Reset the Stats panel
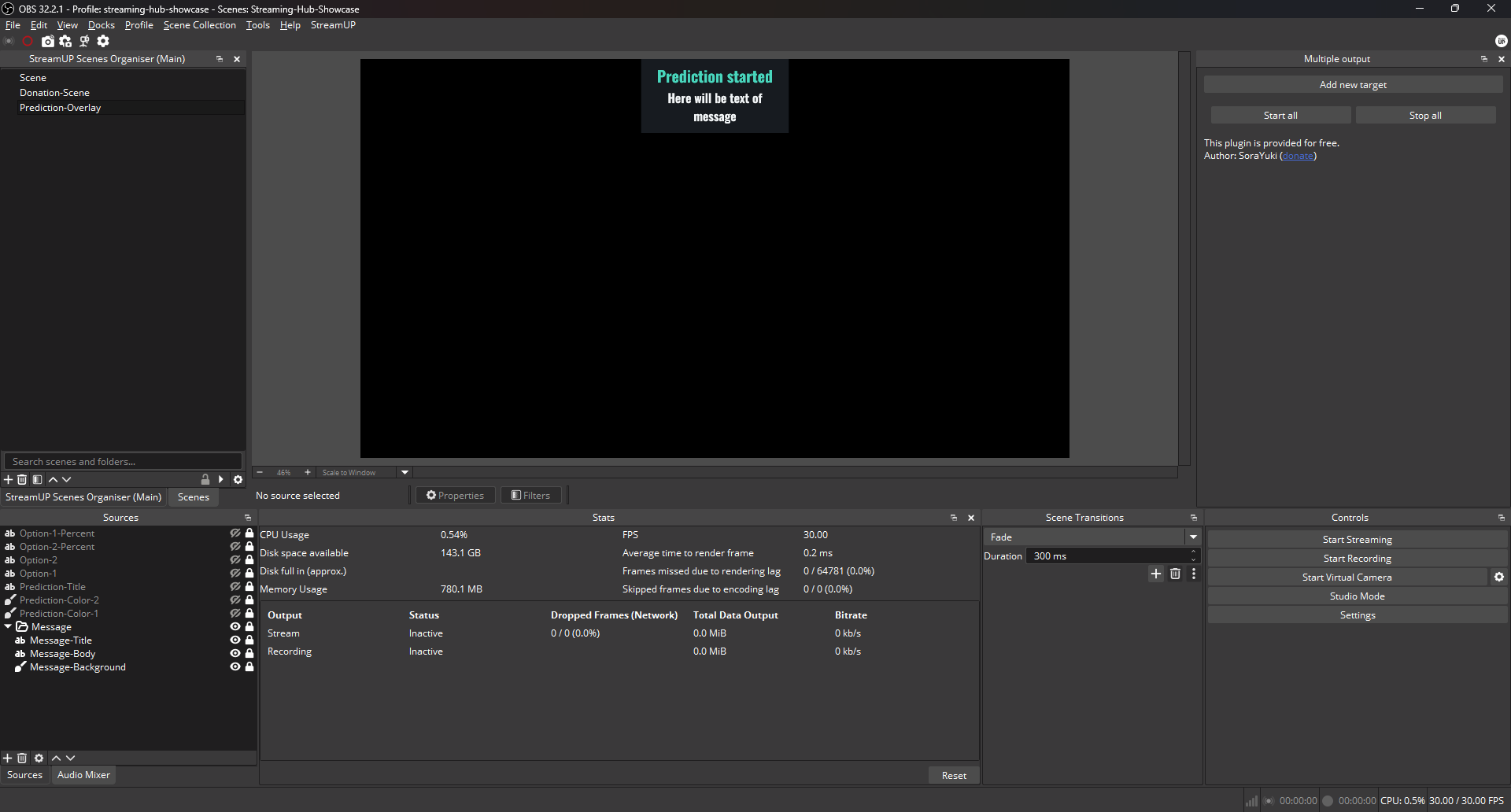The image size is (1511, 812). pyautogui.click(x=954, y=776)
